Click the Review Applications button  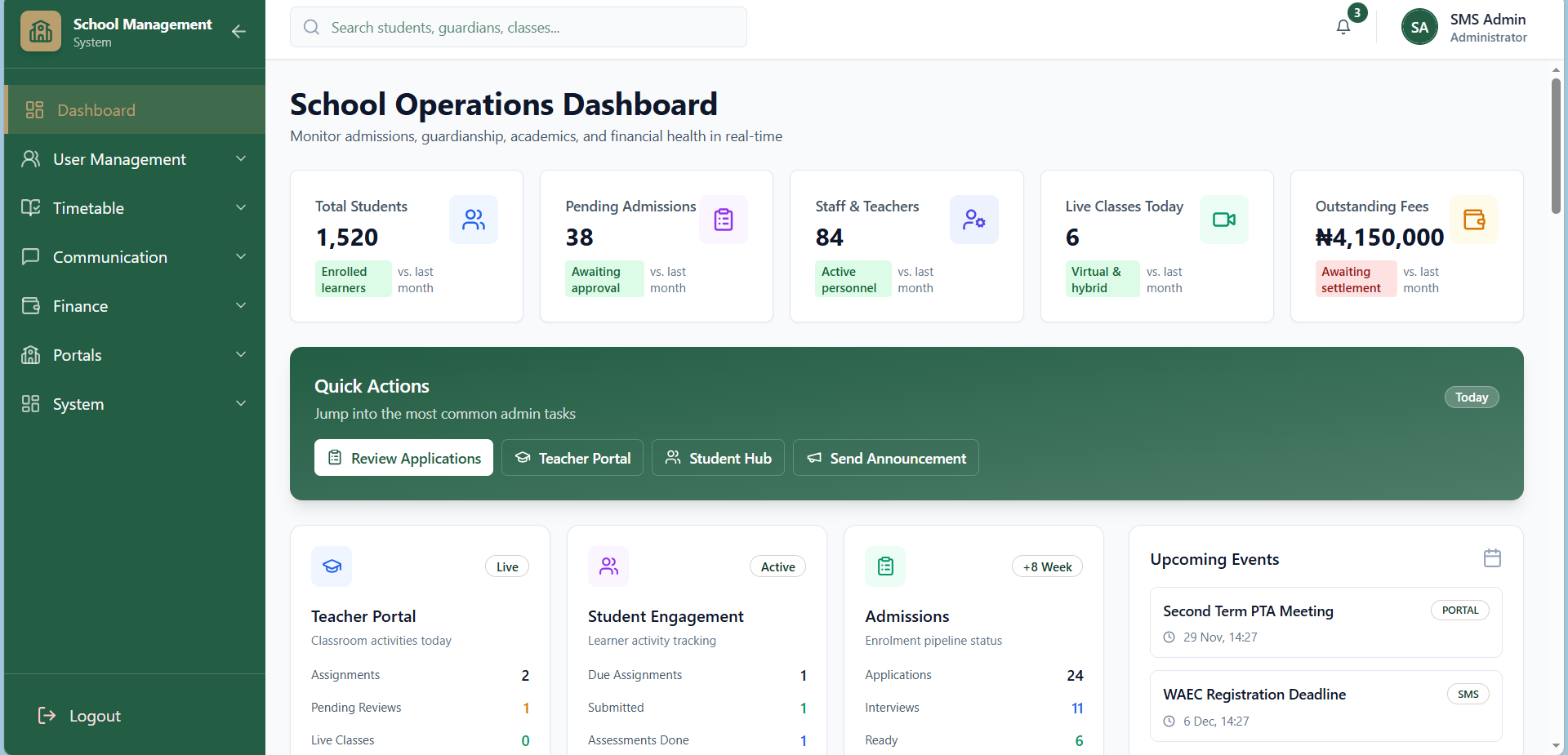click(403, 458)
